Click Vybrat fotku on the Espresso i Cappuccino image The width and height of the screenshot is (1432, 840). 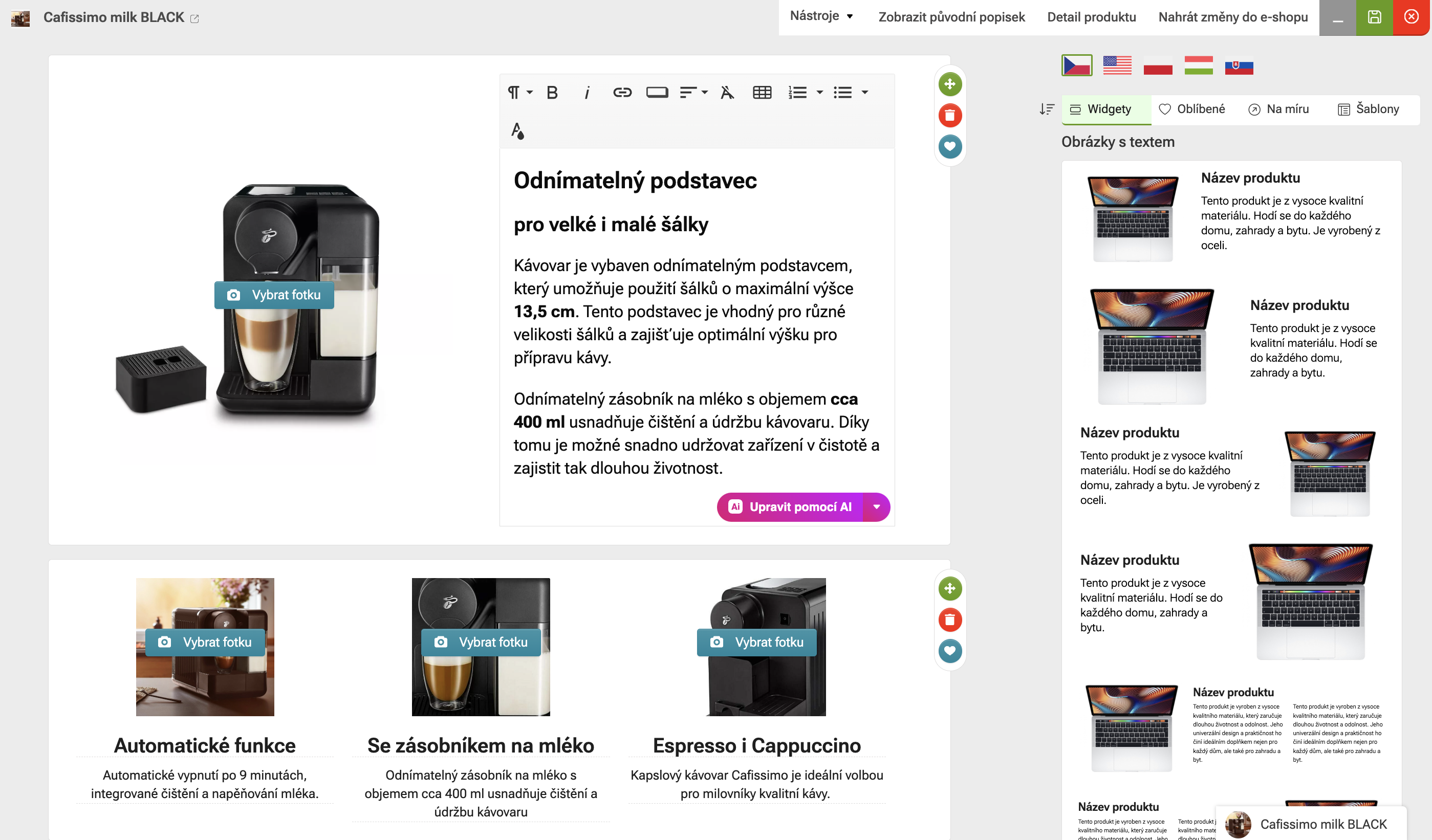[757, 643]
